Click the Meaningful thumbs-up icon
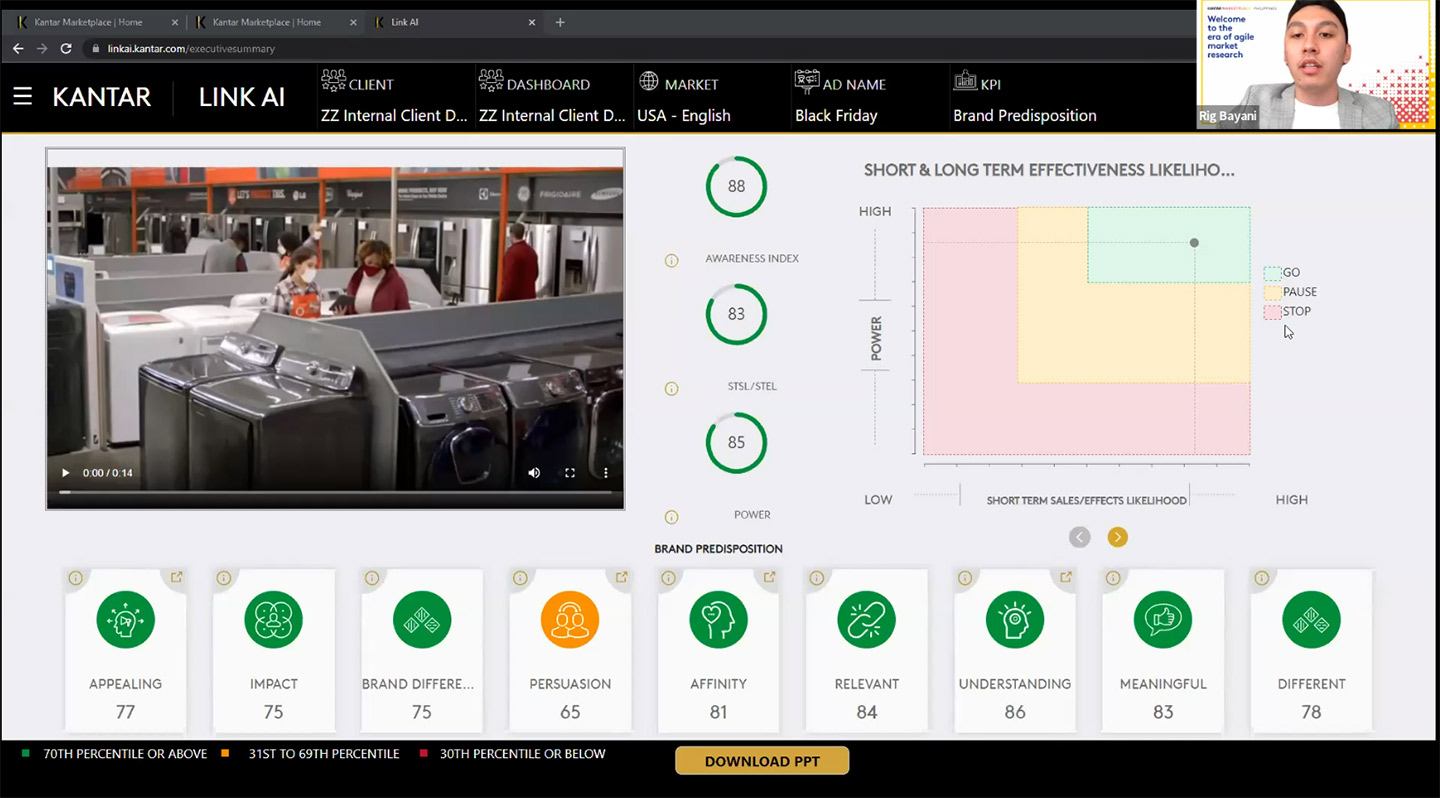This screenshot has width=1440, height=798. [x=1162, y=619]
